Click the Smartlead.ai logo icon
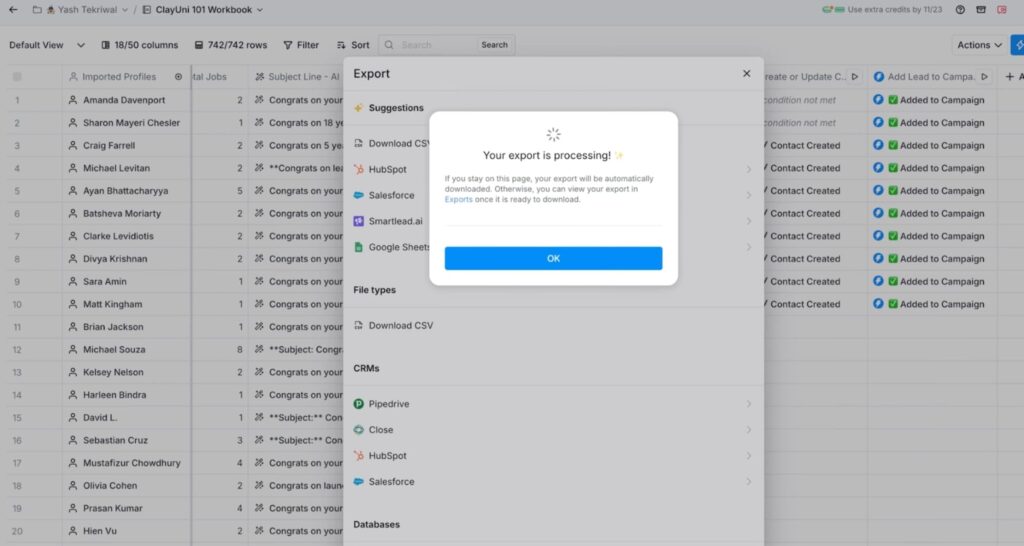Viewport: 1024px width, 546px height. 359,221
